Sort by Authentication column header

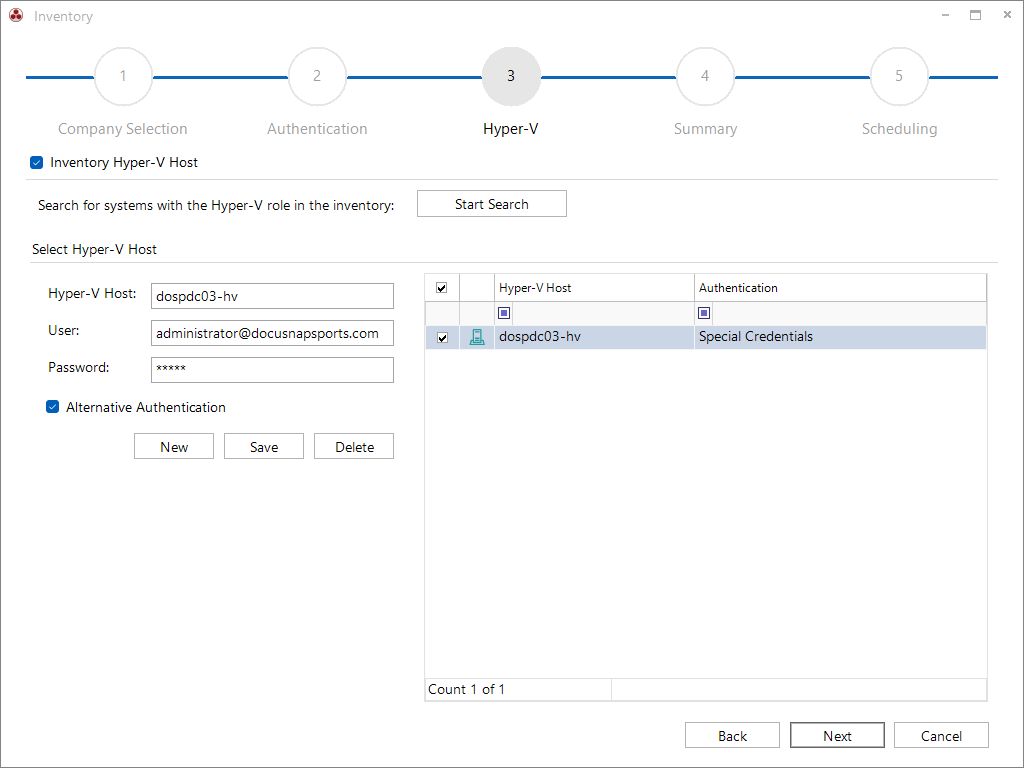coord(840,288)
